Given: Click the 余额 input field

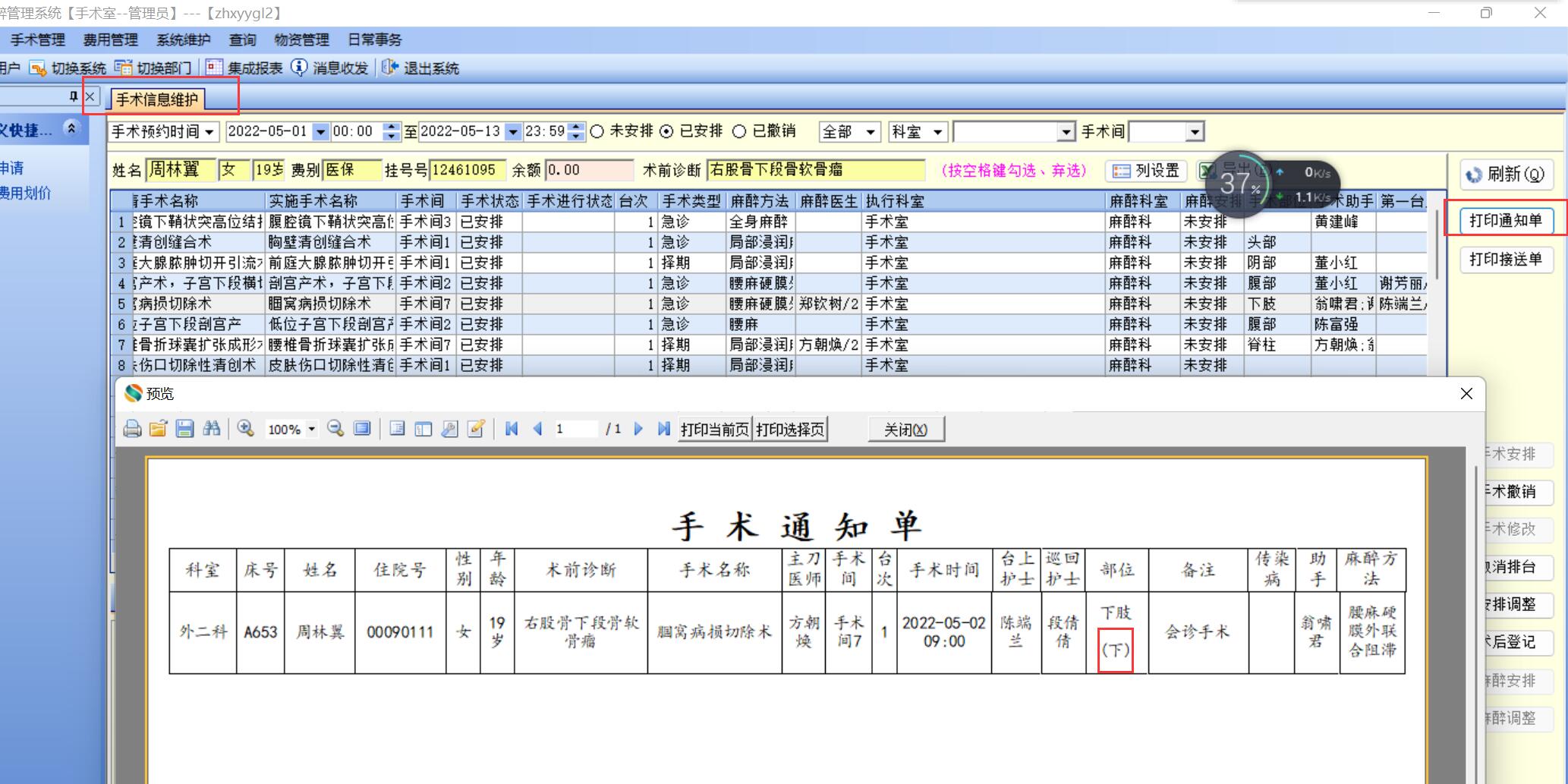Looking at the screenshot, I should pyautogui.click(x=590, y=170).
